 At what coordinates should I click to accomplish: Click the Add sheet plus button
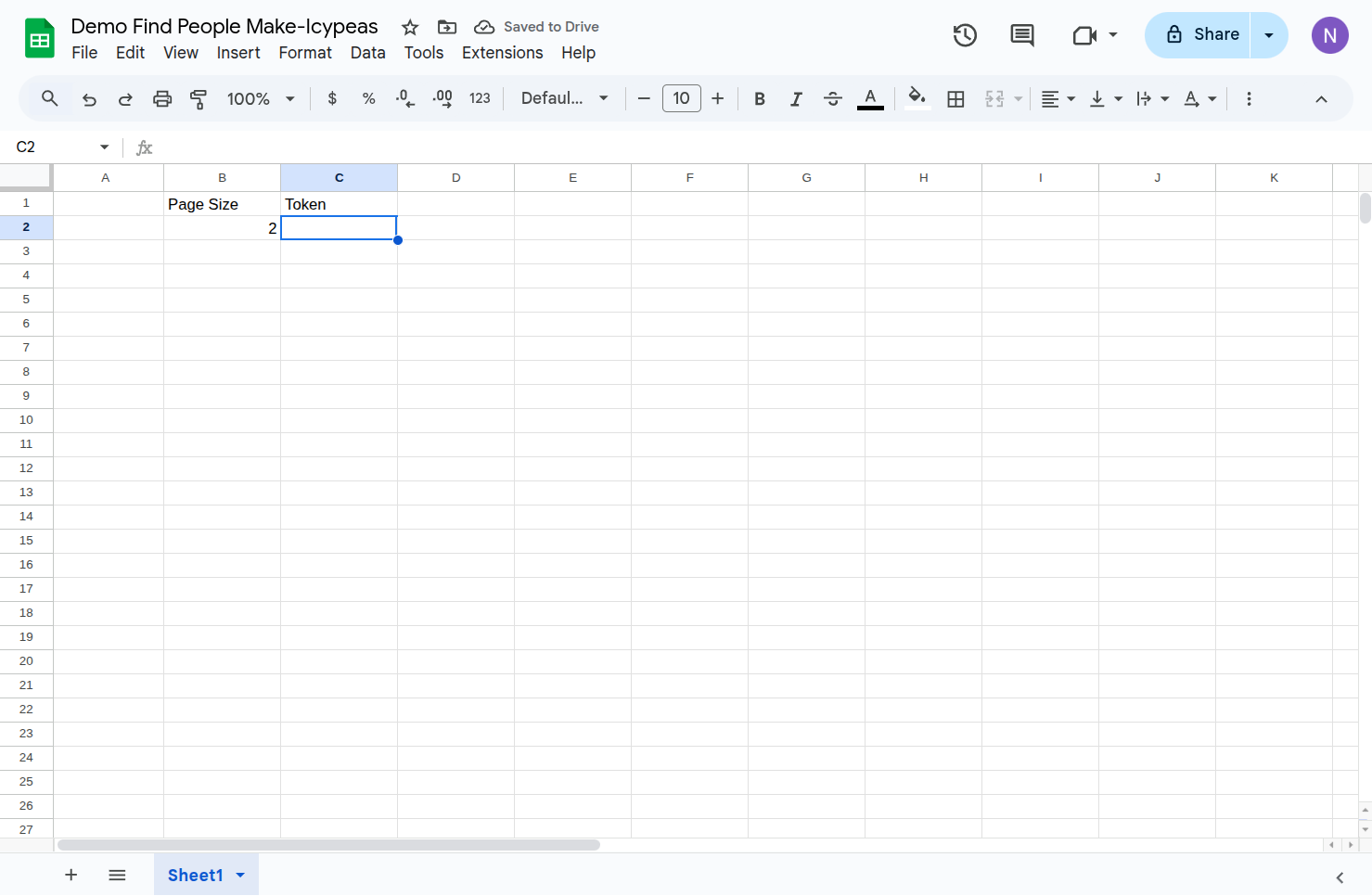coord(71,875)
